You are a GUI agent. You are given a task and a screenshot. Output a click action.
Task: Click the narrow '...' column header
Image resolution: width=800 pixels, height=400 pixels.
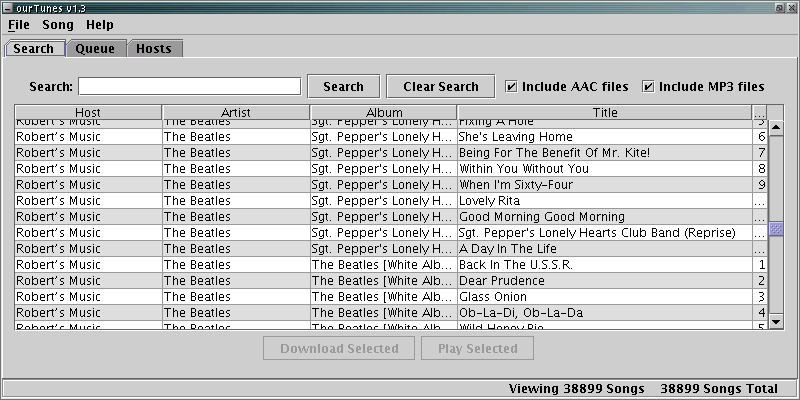pyautogui.click(x=760, y=112)
